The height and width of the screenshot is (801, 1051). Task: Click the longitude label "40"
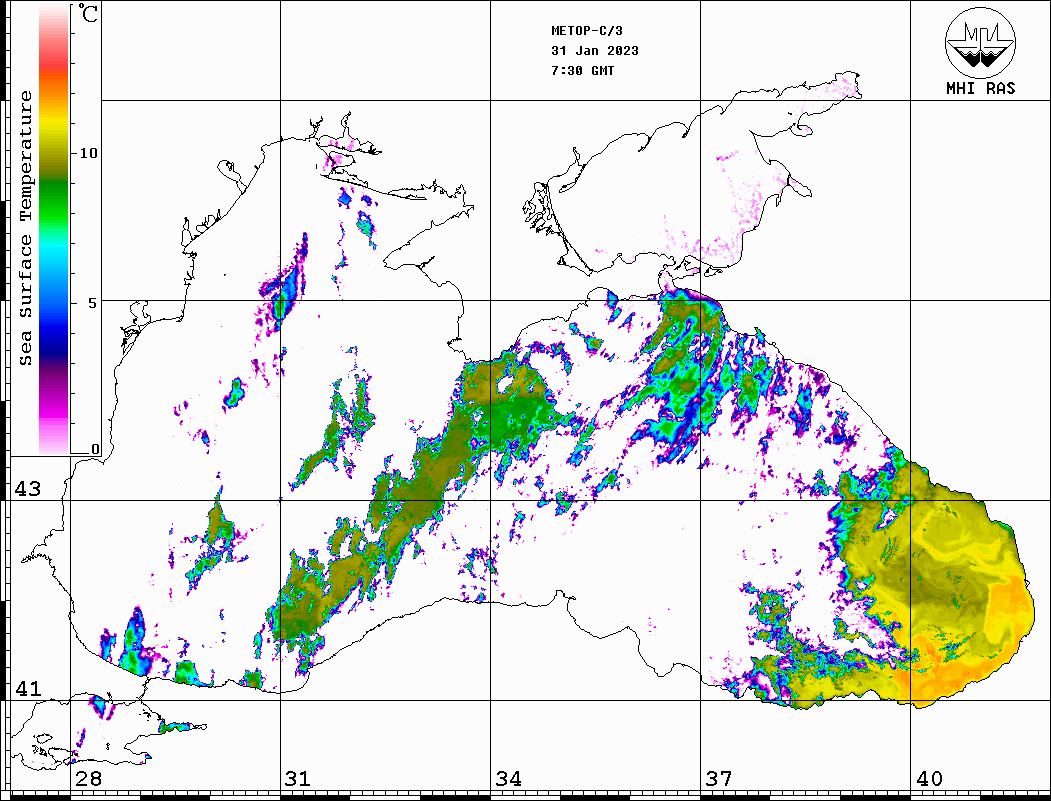pos(929,778)
